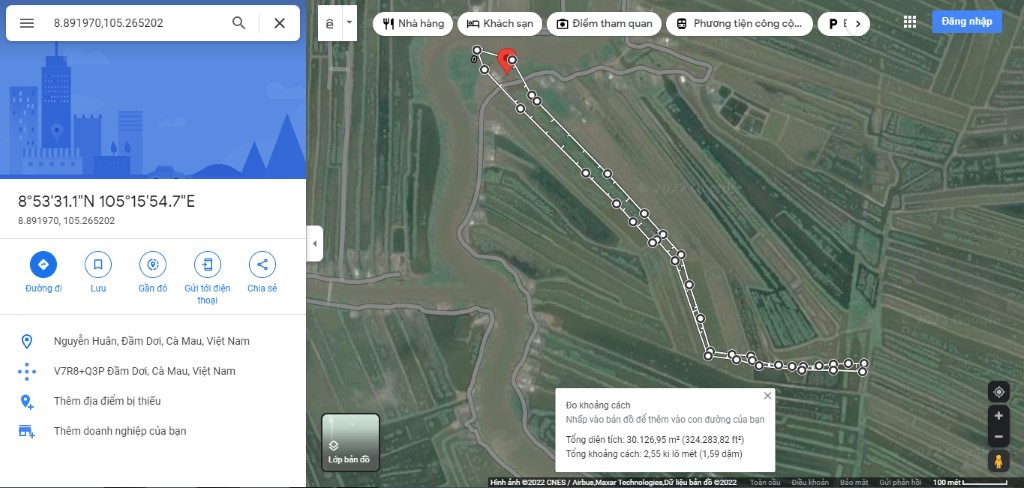Zoom in on the map

click(x=997, y=415)
